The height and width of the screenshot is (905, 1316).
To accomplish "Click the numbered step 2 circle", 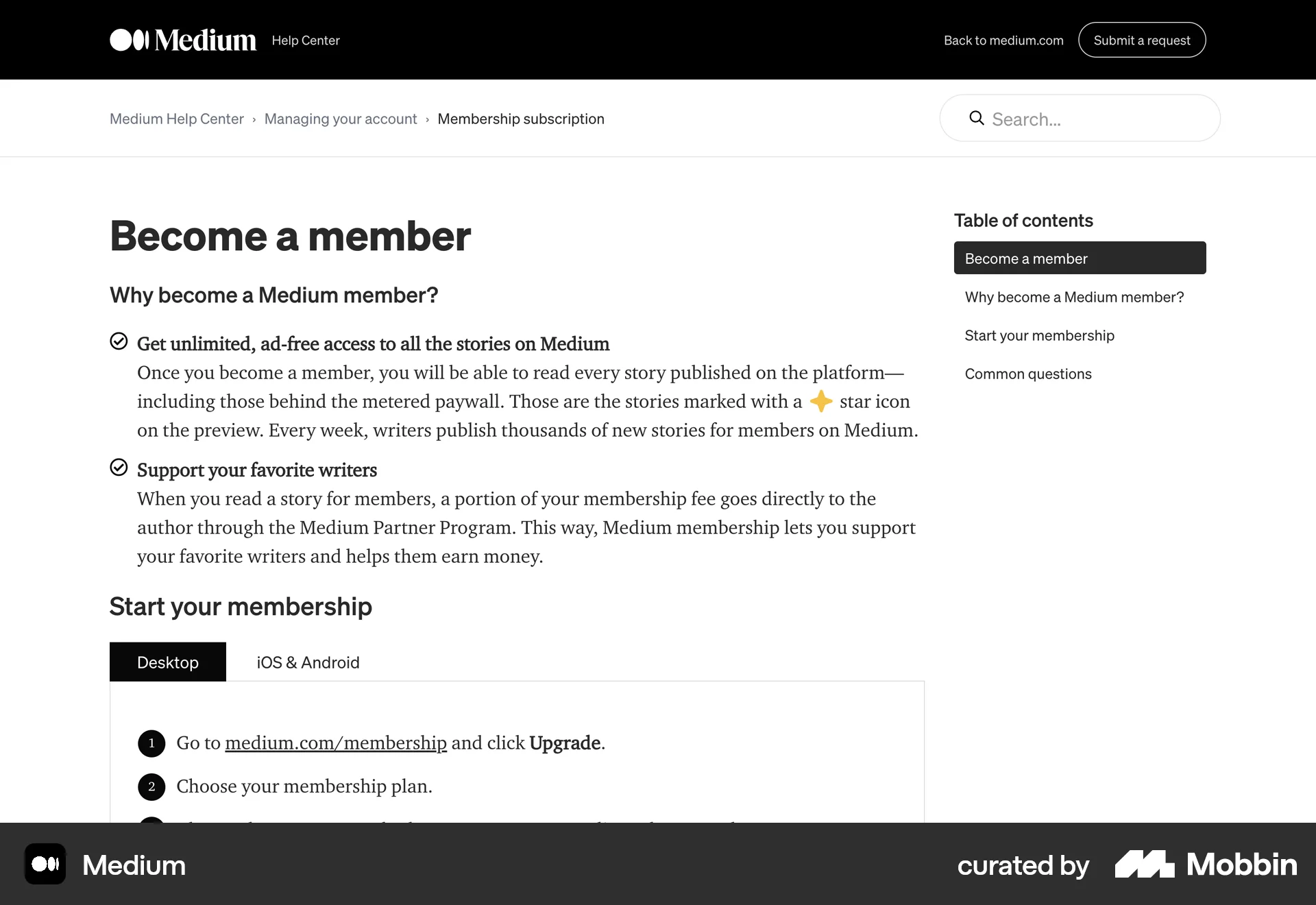I will click(x=151, y=787).
